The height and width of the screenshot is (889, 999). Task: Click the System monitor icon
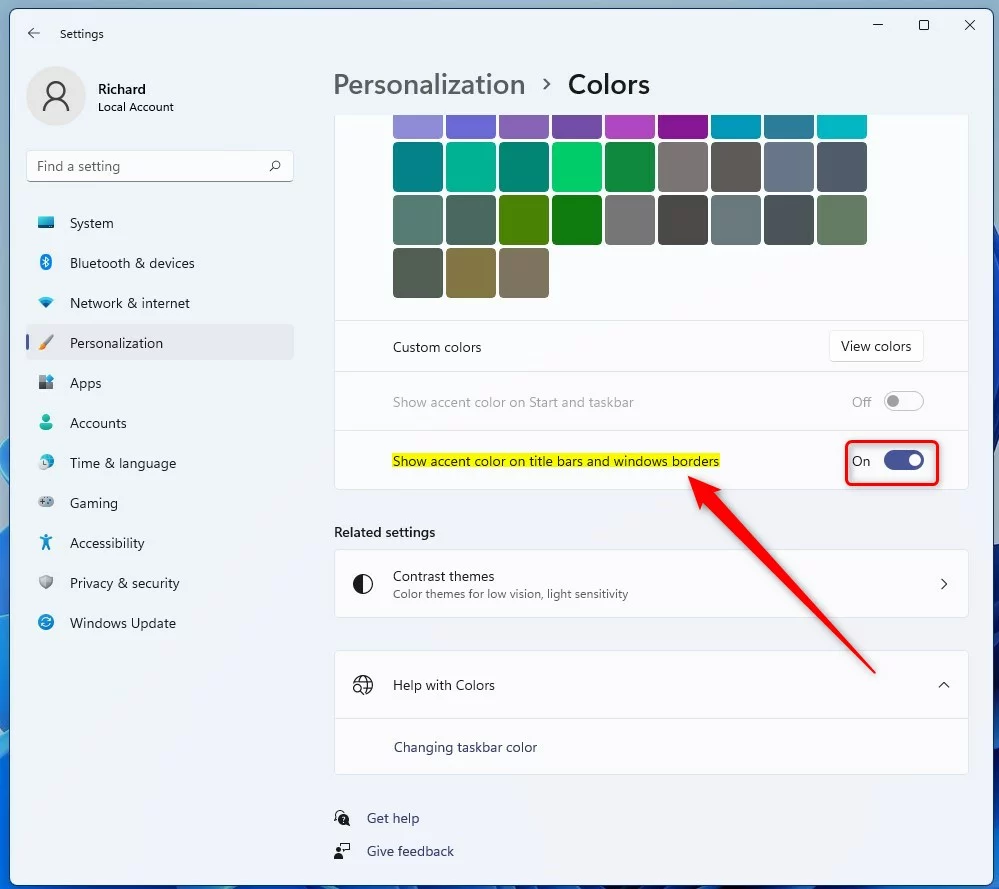(x=46, y=222)
